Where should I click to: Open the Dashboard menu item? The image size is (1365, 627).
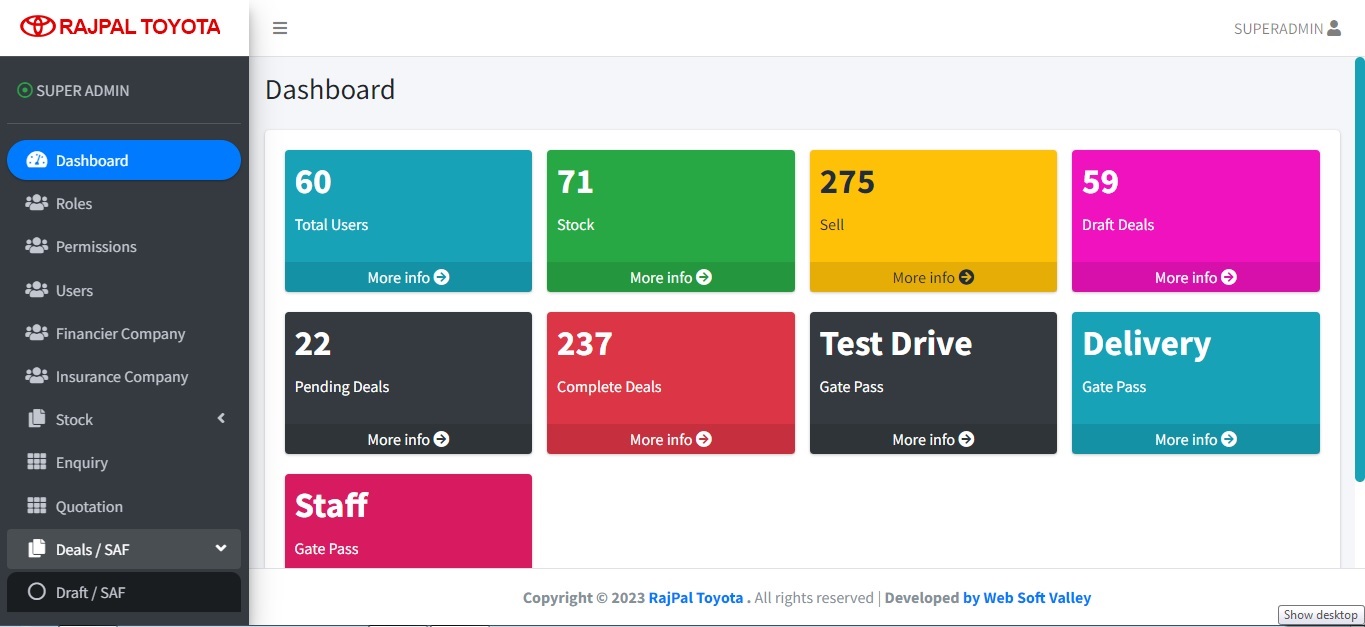[x=124, y=160]
